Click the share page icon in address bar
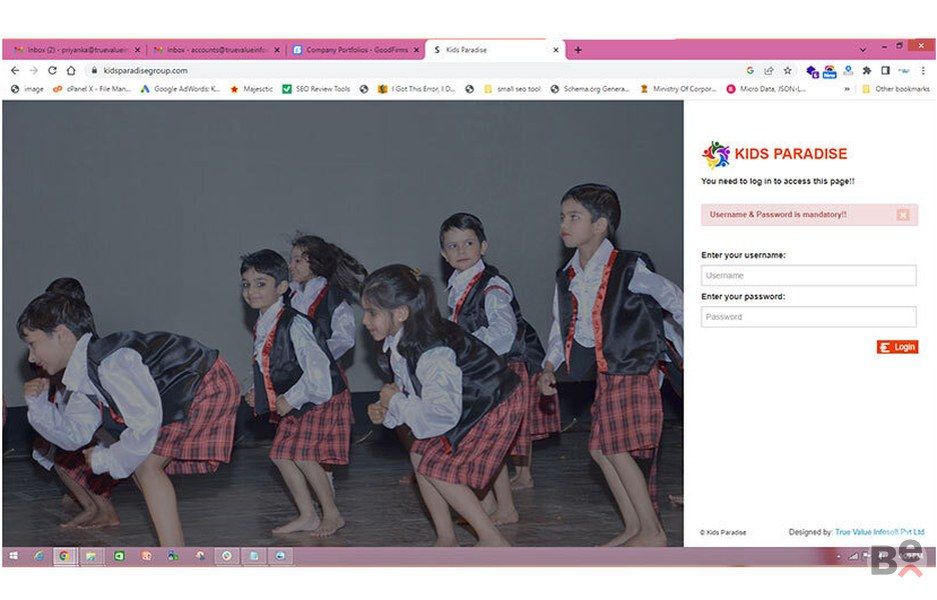937x600 pixels. click(769, 71)
